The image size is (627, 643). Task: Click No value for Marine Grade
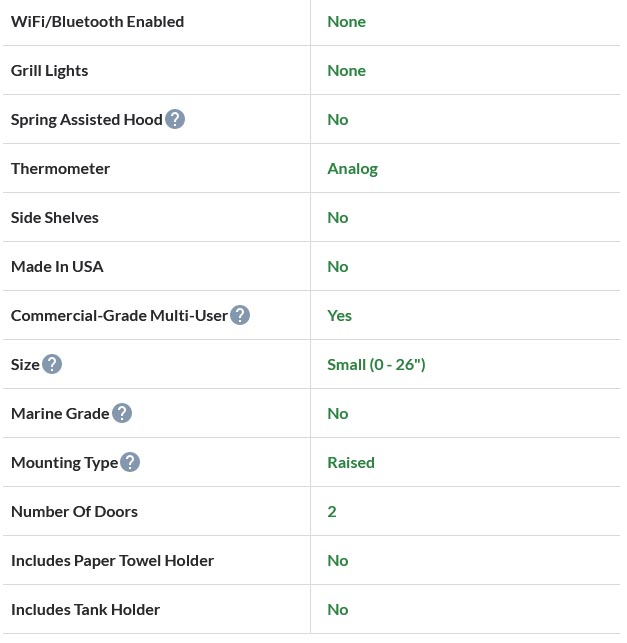337,413
